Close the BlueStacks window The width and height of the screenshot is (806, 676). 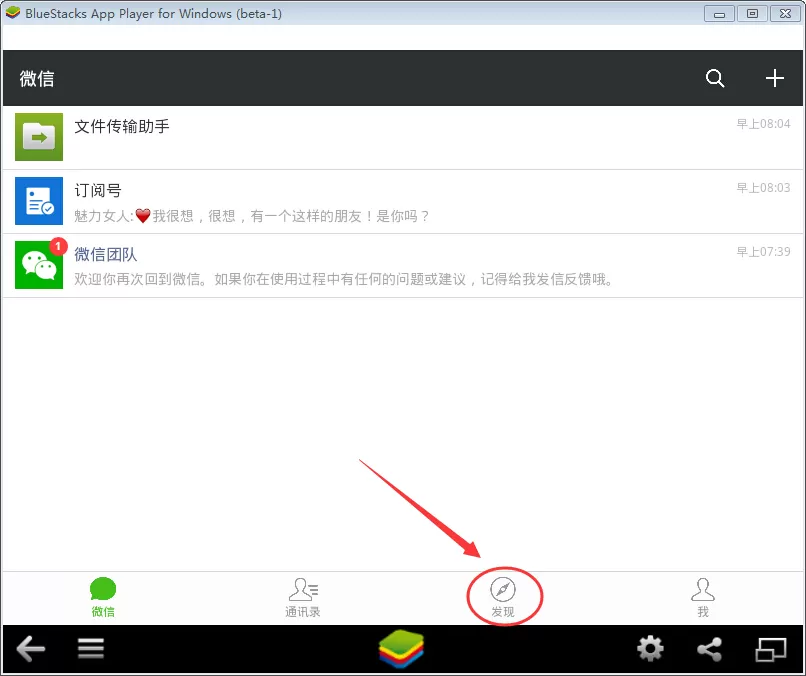tap(785, 14)
